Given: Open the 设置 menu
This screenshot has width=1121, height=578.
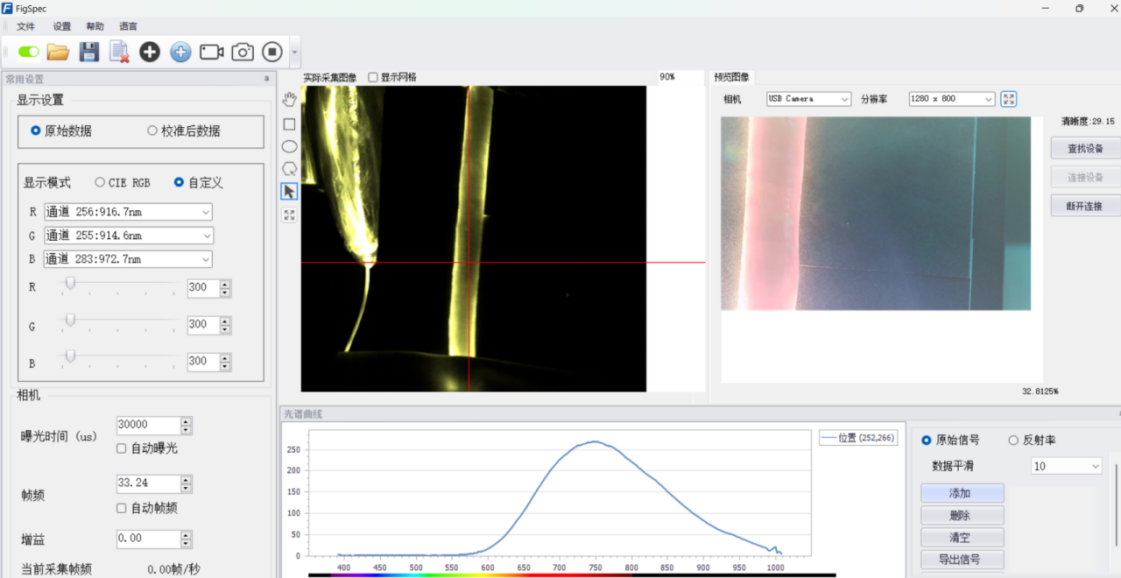Looking at the screenshot, I should tap(62, 26).
